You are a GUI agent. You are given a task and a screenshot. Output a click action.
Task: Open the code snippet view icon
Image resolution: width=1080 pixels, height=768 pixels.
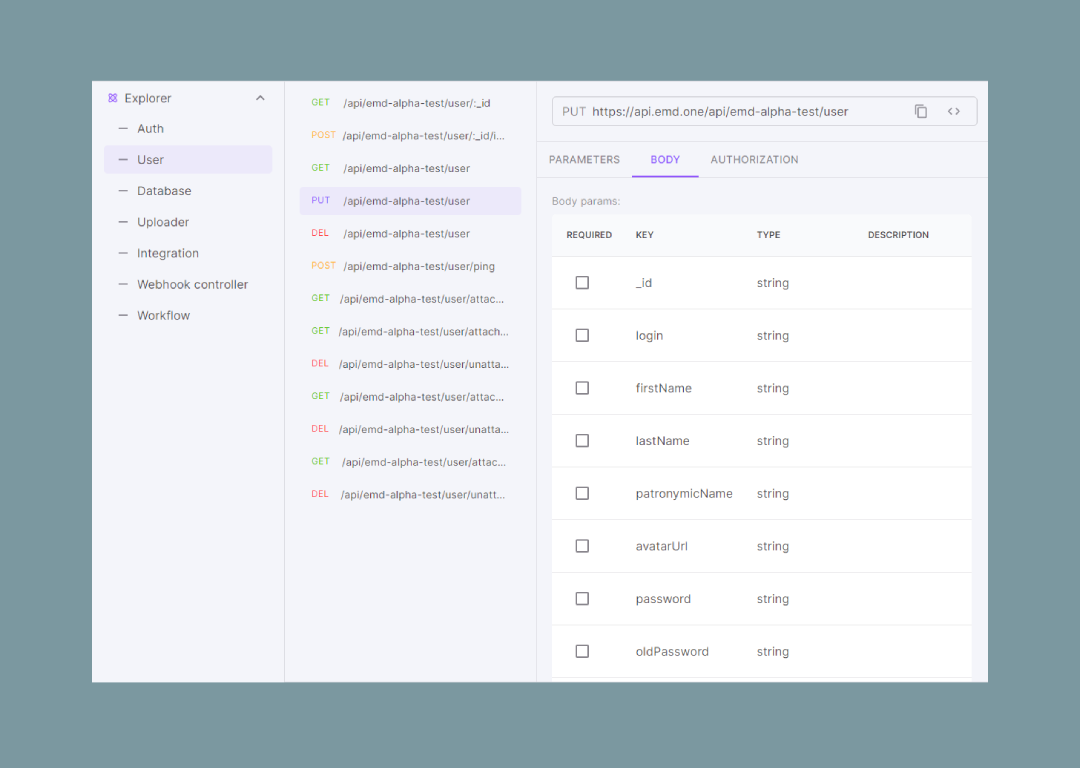[x=954, y=111]
